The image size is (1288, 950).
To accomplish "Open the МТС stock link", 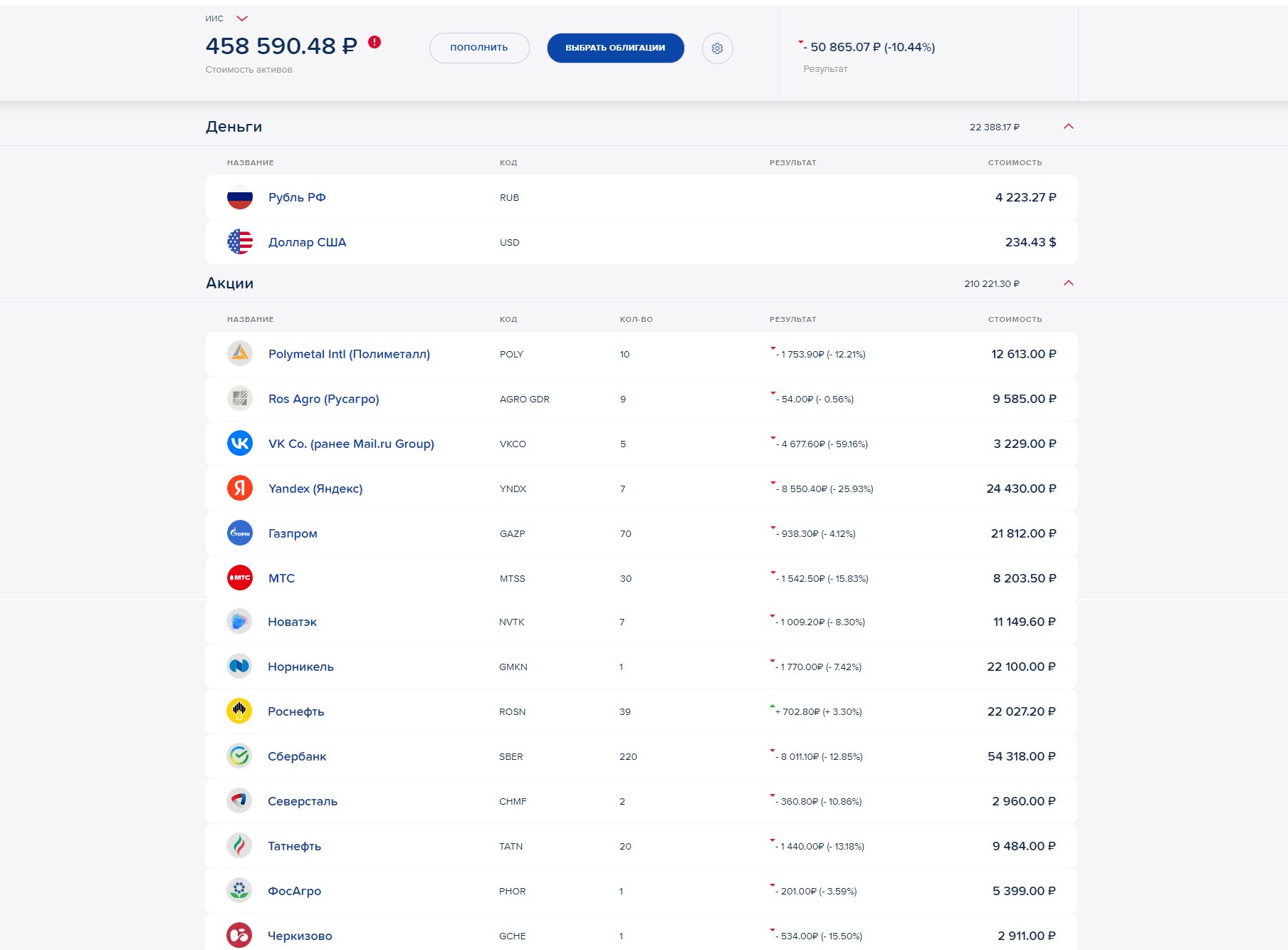I will click(281, 578).
